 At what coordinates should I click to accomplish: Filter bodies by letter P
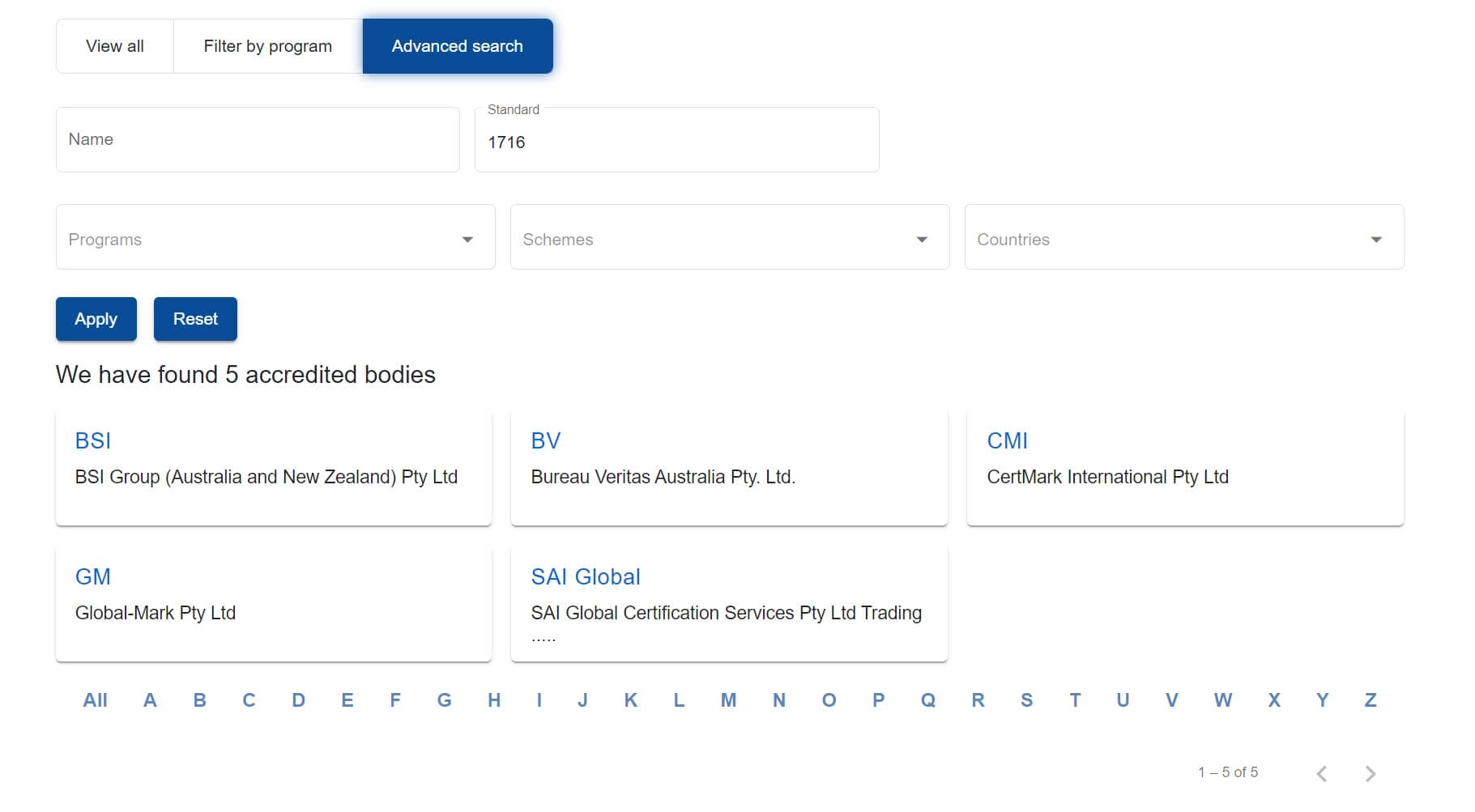(879, 700)
